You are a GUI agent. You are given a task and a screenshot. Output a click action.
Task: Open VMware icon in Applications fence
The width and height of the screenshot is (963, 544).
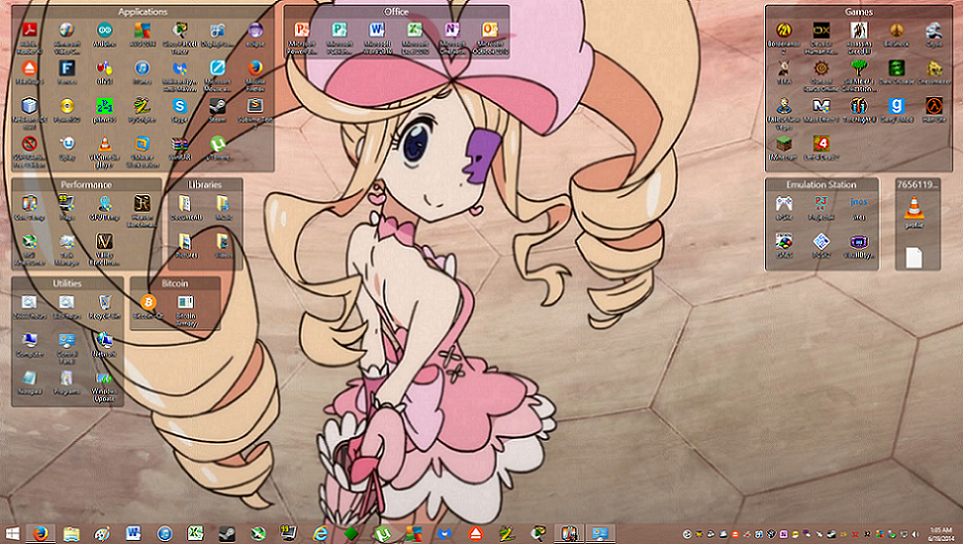tap(142, 144)
